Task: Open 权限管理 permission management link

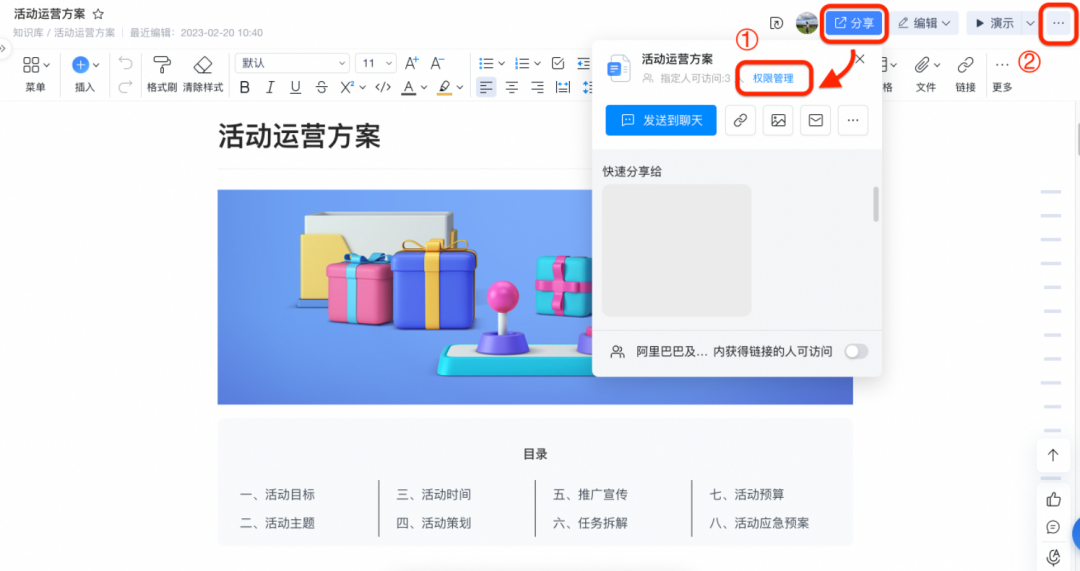Action: tap(773, 78)
